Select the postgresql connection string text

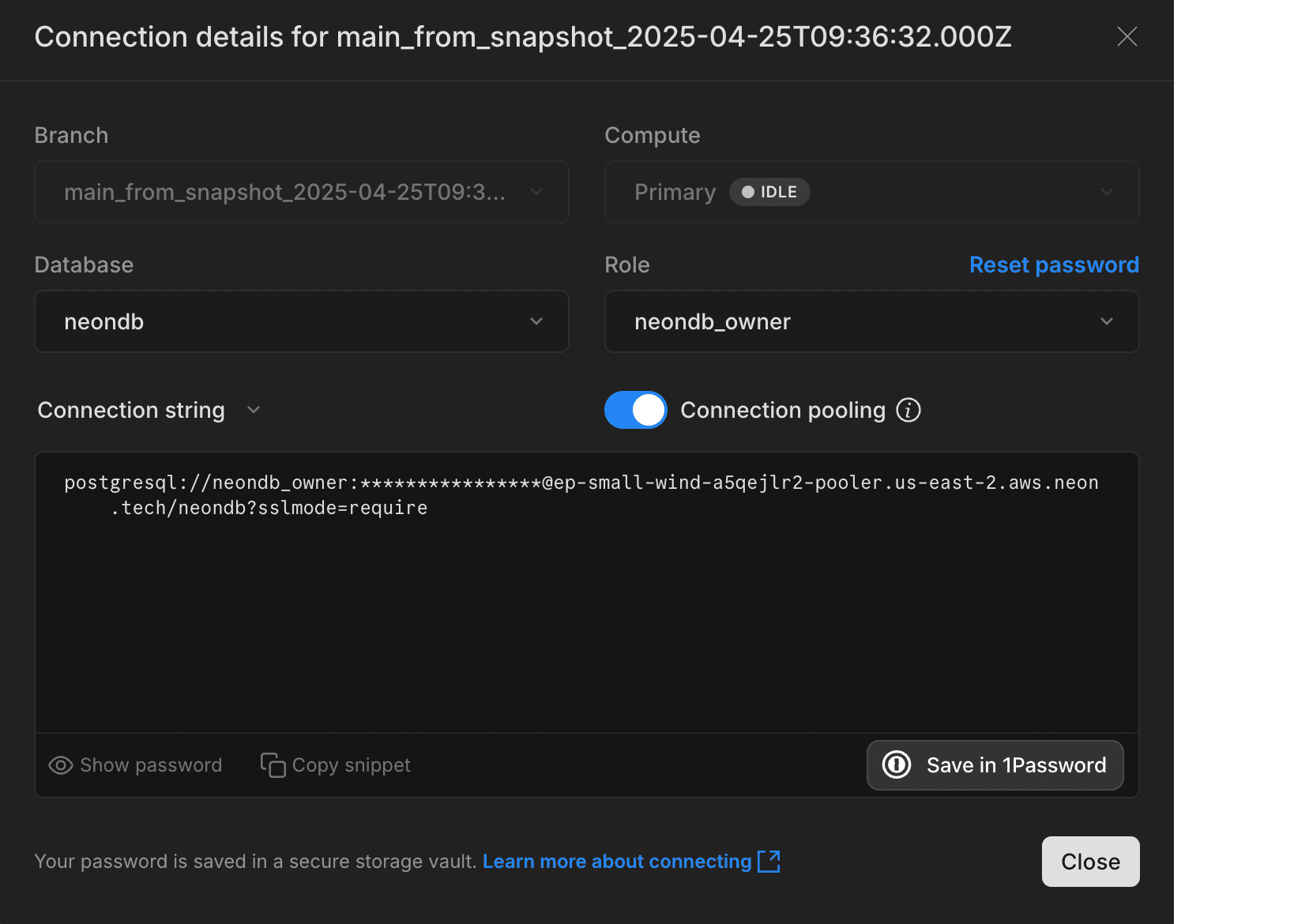(581, 494)
